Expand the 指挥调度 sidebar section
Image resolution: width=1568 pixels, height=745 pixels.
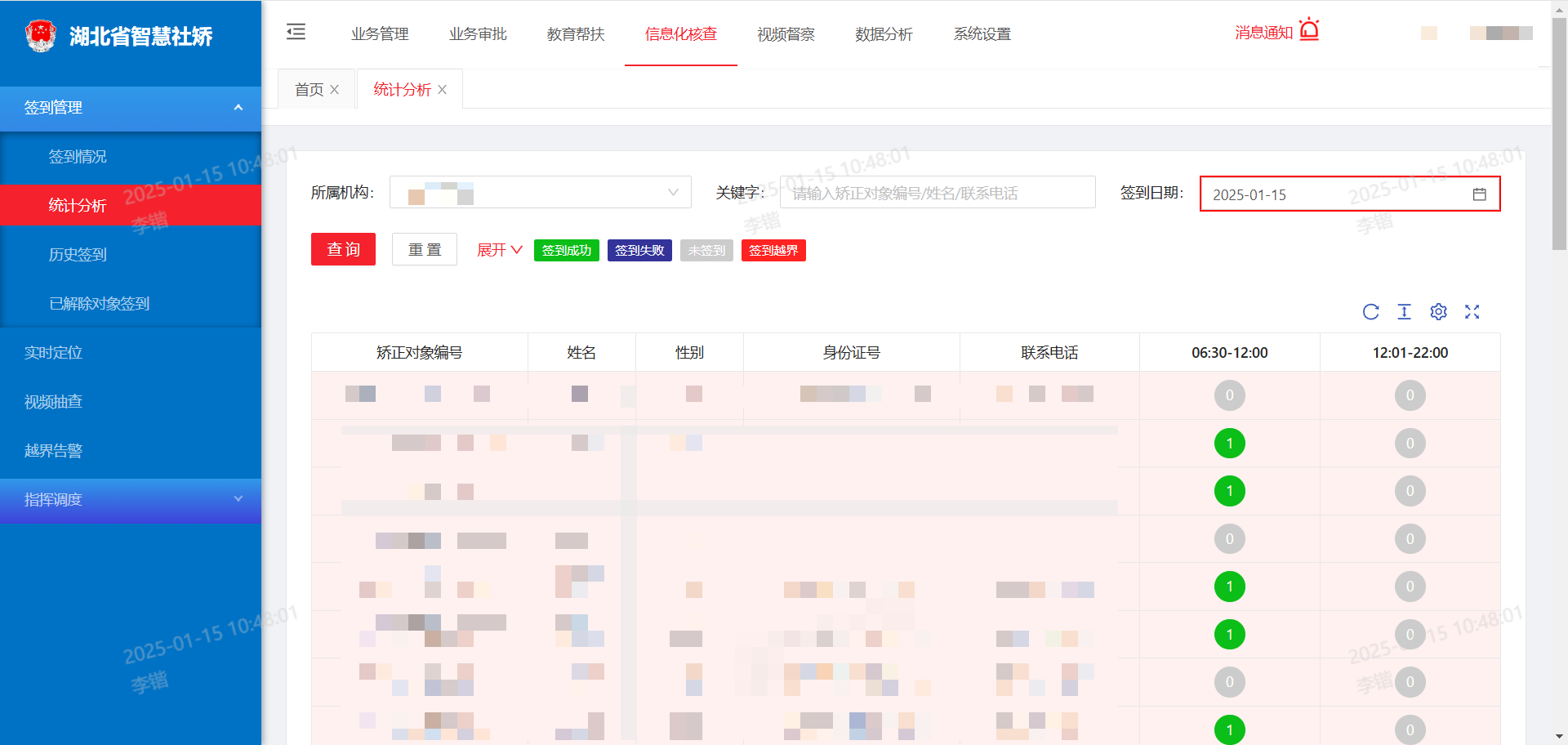131,500
